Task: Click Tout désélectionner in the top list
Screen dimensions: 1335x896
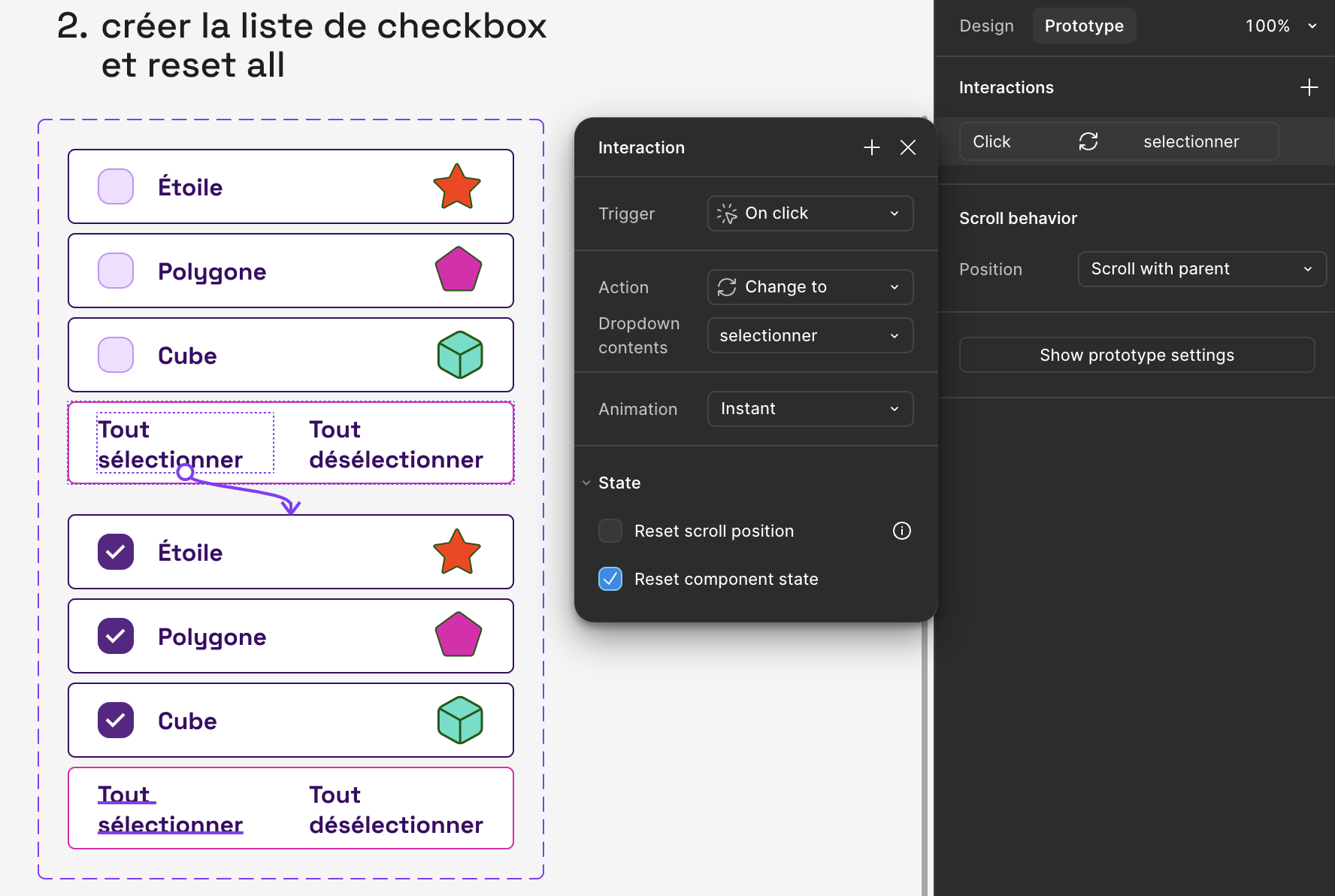Action: coord(395,444)
